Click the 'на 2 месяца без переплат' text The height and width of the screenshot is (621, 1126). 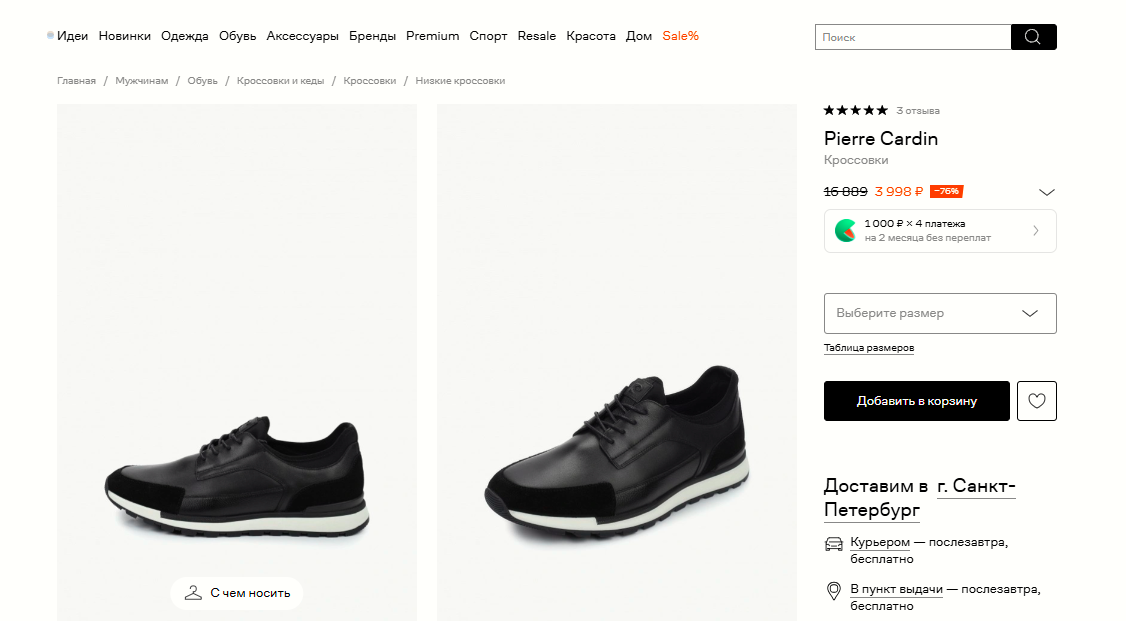(x=928, y=238)
